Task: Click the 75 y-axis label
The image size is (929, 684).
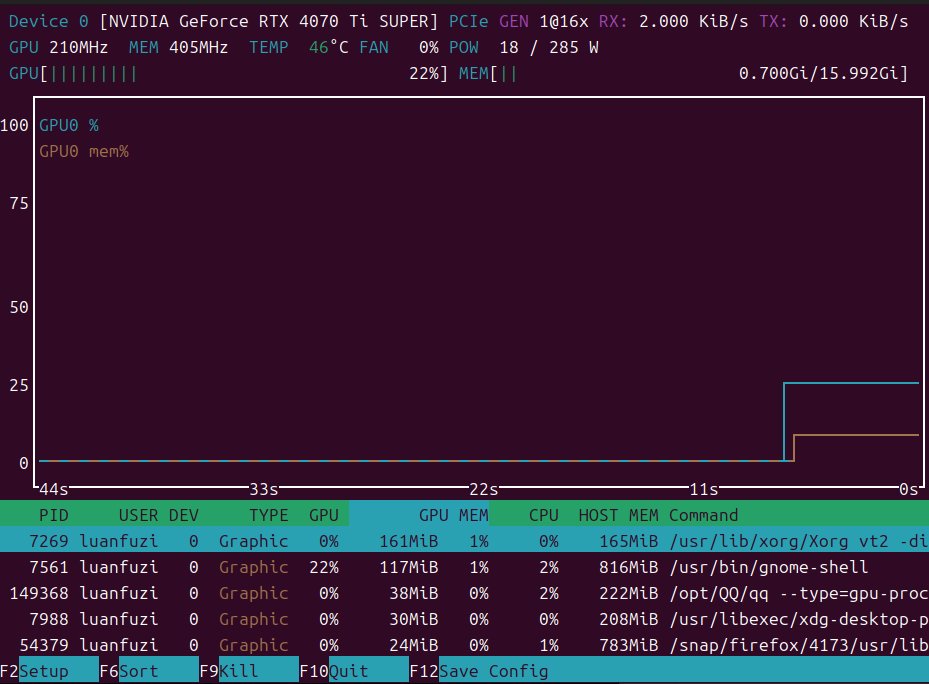Action: tap(19, 203)
